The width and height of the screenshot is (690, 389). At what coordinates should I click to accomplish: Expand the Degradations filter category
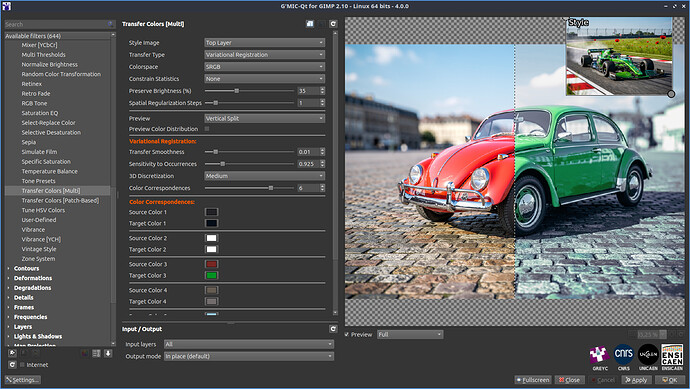(x=8, y=288)
